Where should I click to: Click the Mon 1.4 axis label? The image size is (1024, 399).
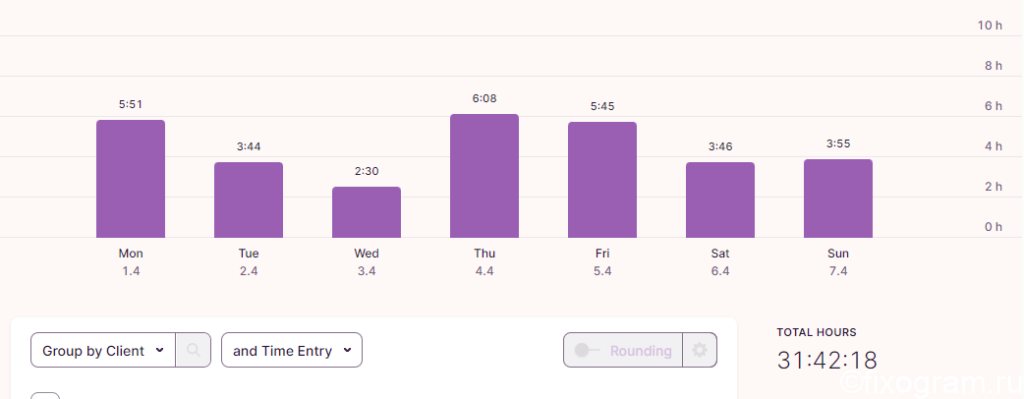click(131, 262)
